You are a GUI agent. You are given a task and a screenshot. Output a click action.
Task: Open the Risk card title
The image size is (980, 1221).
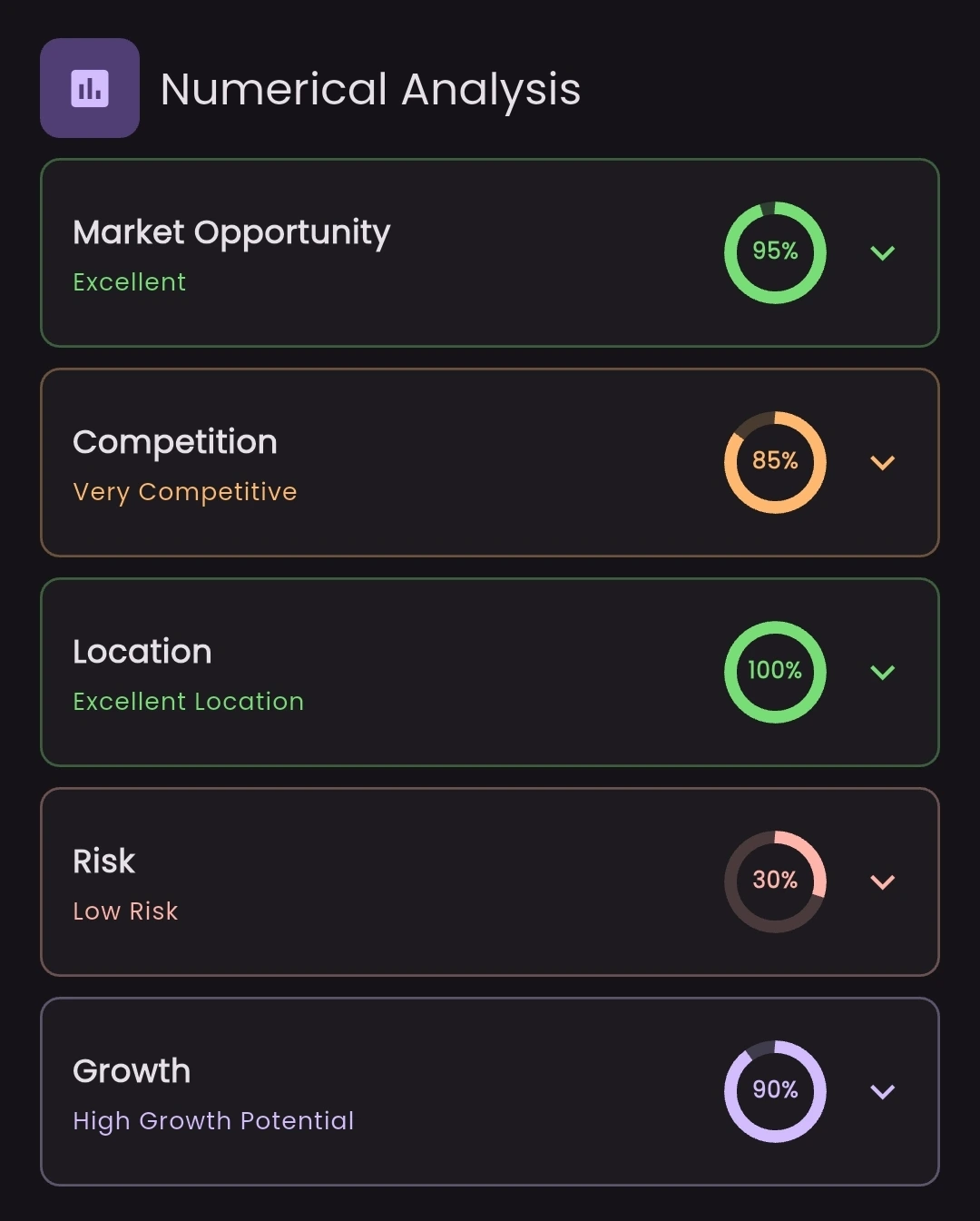103,861
